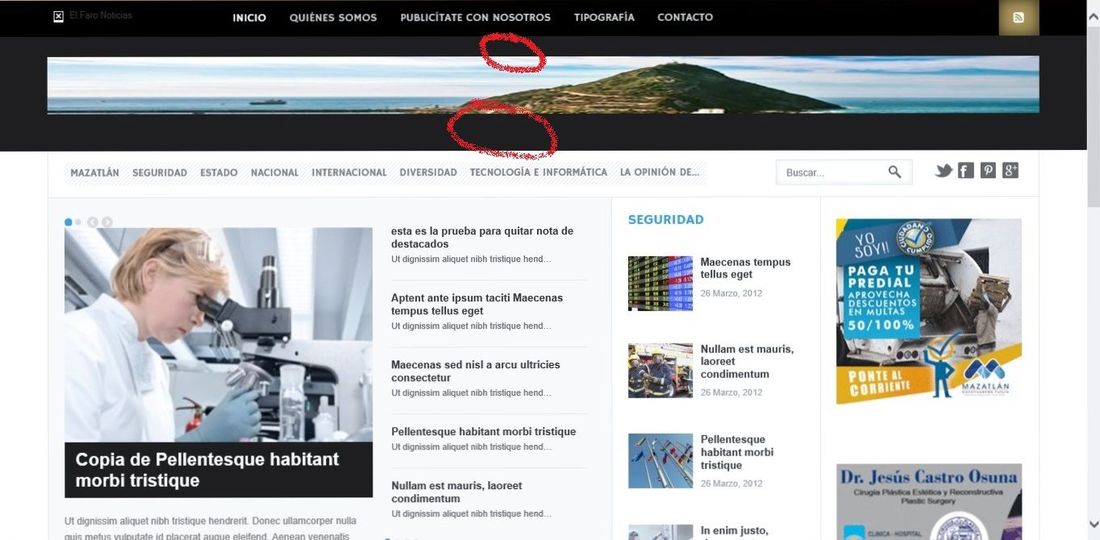
Task: Open the Twitter social icon
Action: (944, 170)
